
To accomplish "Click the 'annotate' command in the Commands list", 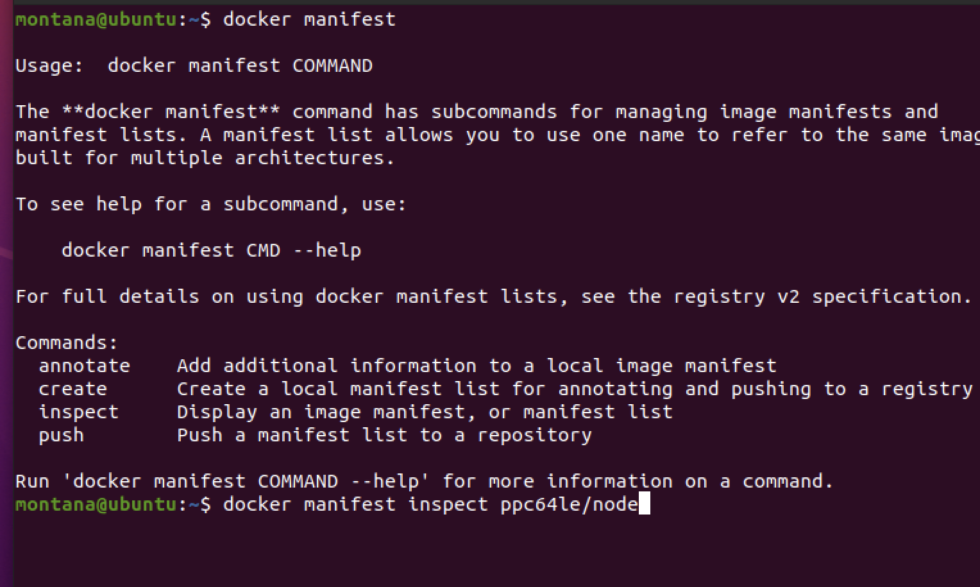I will pyautogui.click(x=84, y=366).
